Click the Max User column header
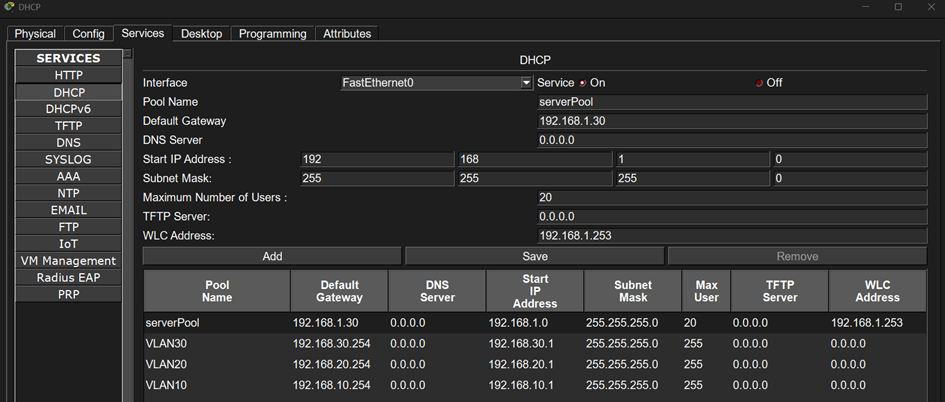 (706, 291)
